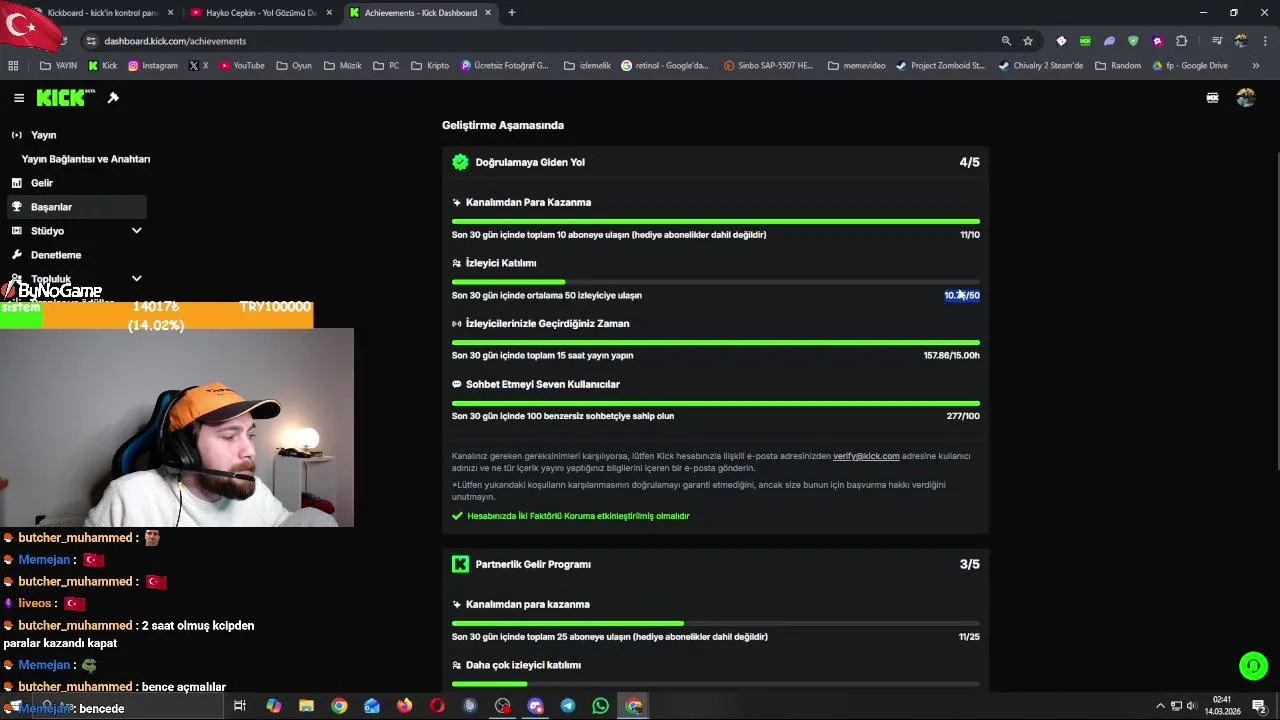Click the verify@kick.com email link
This screenshot has height=720, width=1280.
(866, 456)
